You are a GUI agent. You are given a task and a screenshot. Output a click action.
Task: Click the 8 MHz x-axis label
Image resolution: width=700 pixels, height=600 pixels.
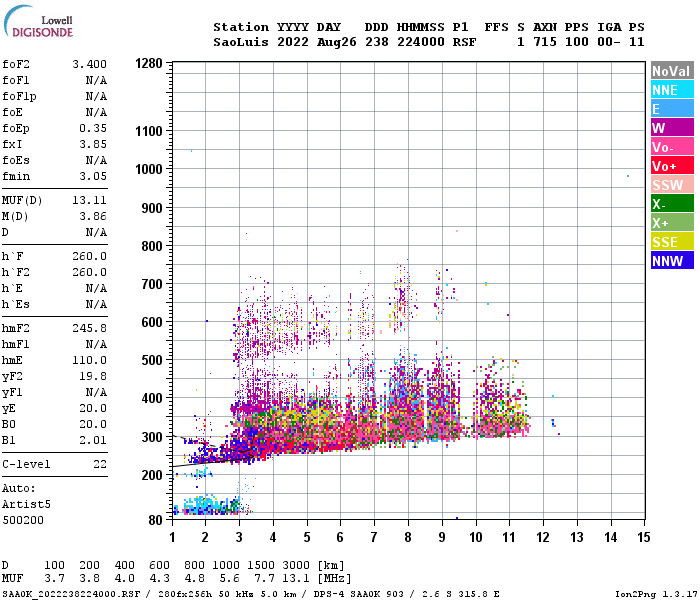(x=408, y=537)
